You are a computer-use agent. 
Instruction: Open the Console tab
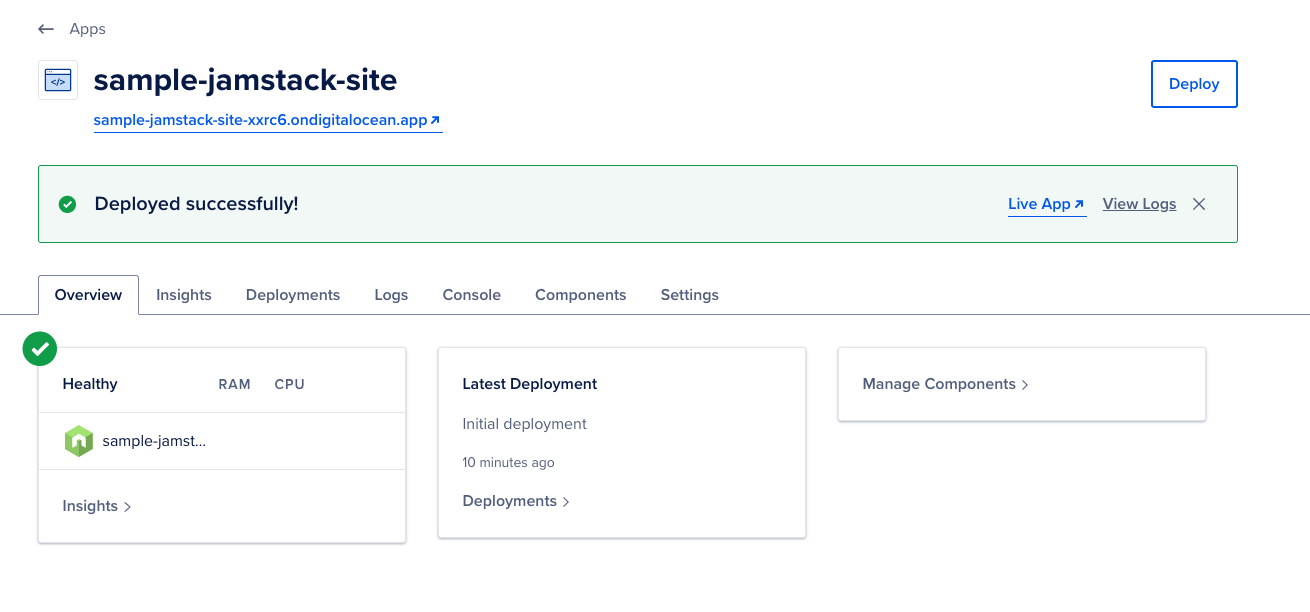click(x=472, y=295)
